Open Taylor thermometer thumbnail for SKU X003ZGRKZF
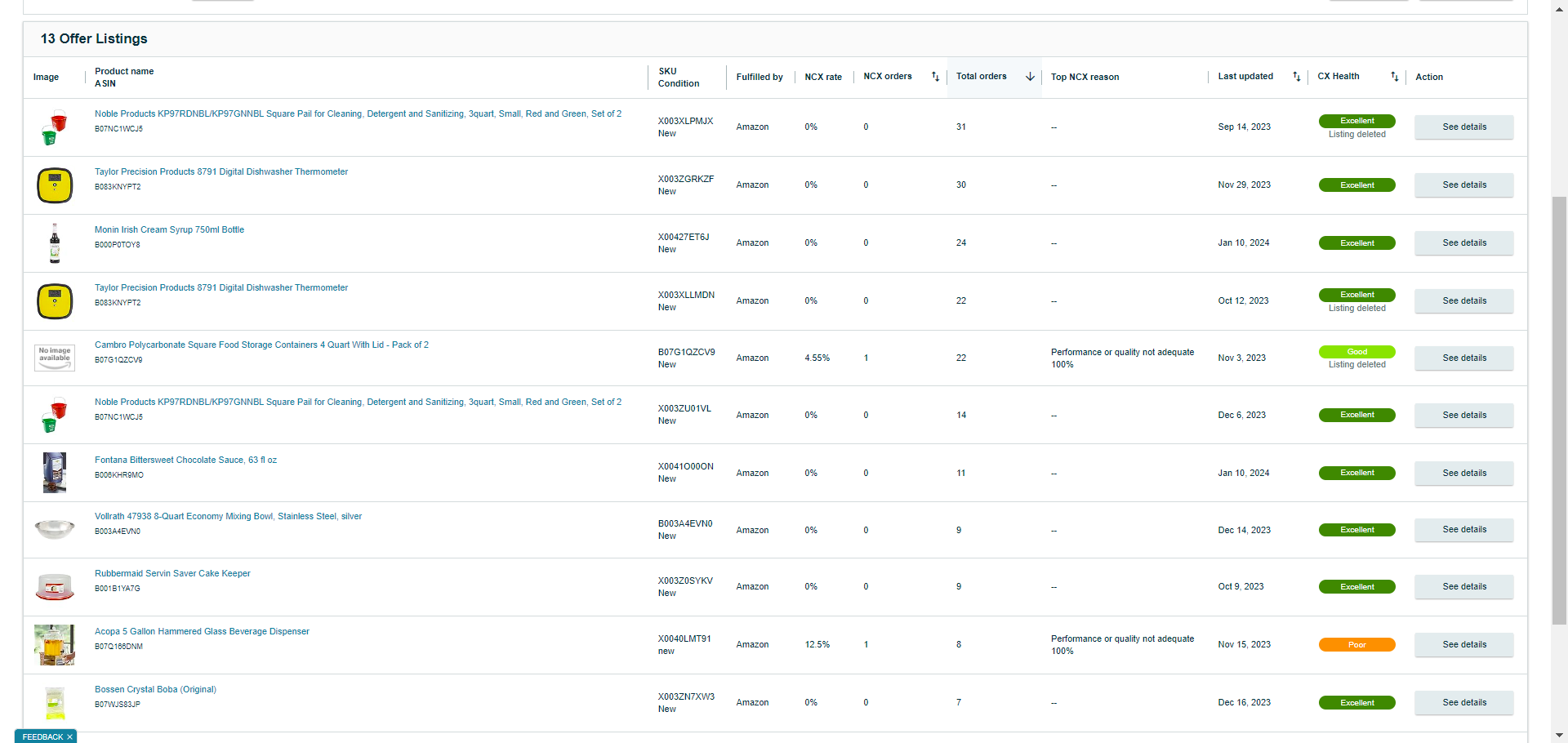Screen dimensions: 1568x743 pyautogui.click(x=55, y=185)
